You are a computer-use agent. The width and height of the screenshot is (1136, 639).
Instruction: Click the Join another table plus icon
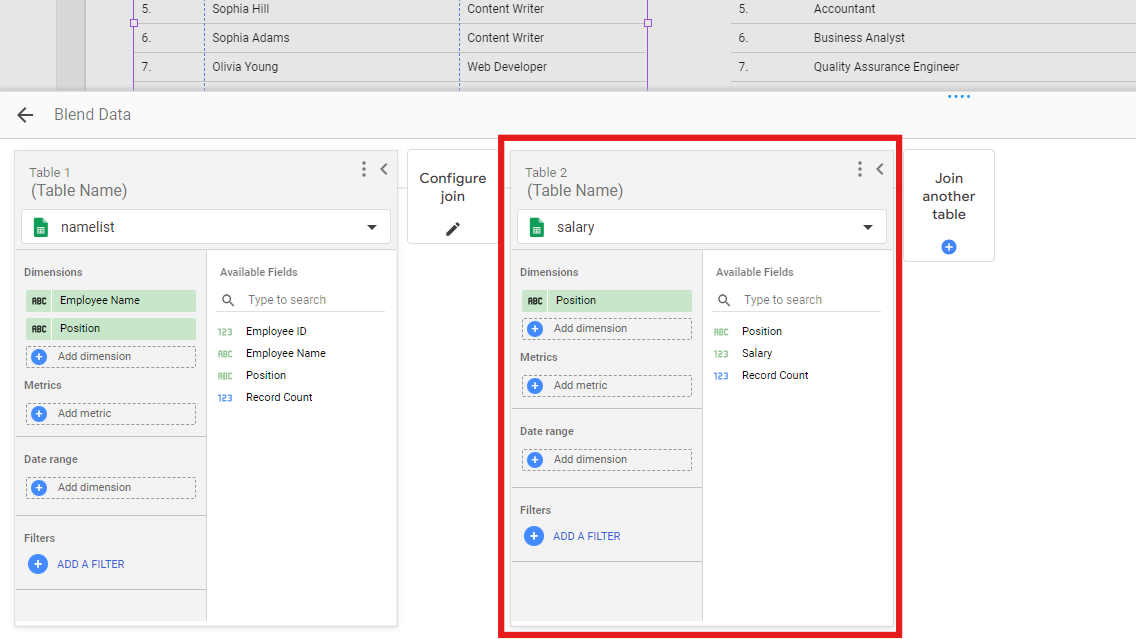pos(949,246)
